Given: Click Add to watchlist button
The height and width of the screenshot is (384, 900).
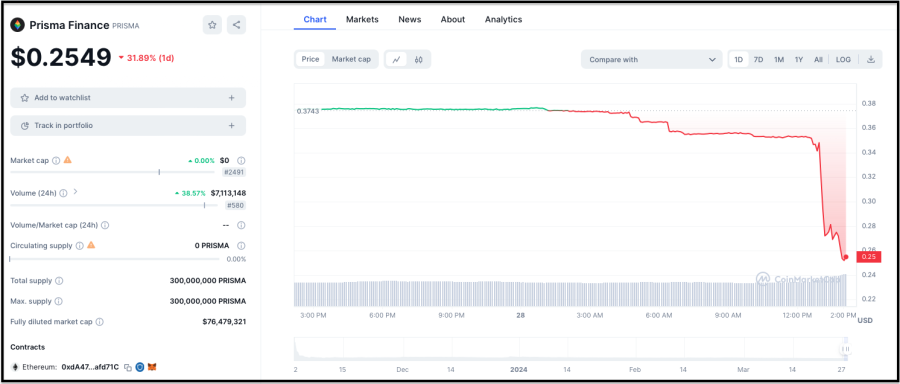Looking at the screenshot, I should 128,98.
